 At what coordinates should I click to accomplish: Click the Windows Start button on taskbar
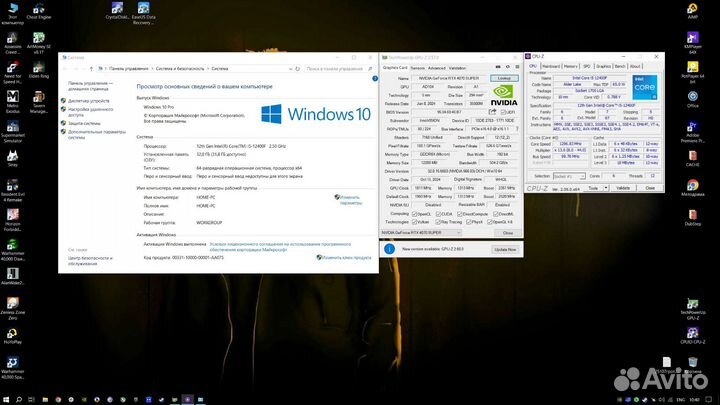coord(6,399)
